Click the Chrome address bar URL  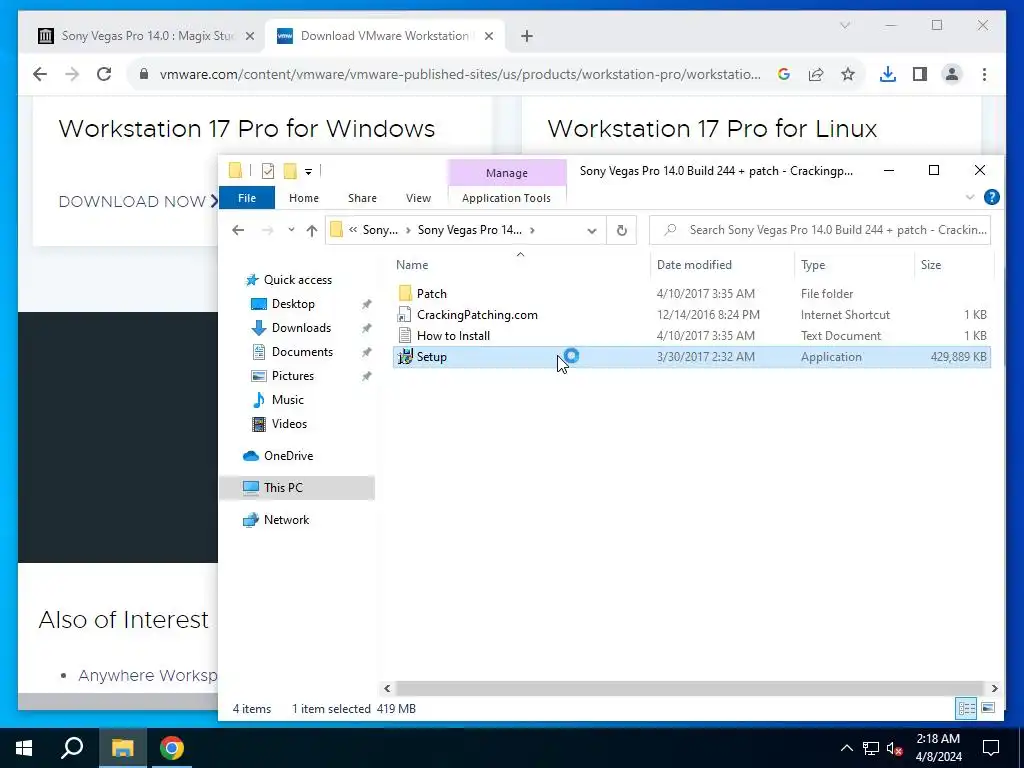click(460, 74)
